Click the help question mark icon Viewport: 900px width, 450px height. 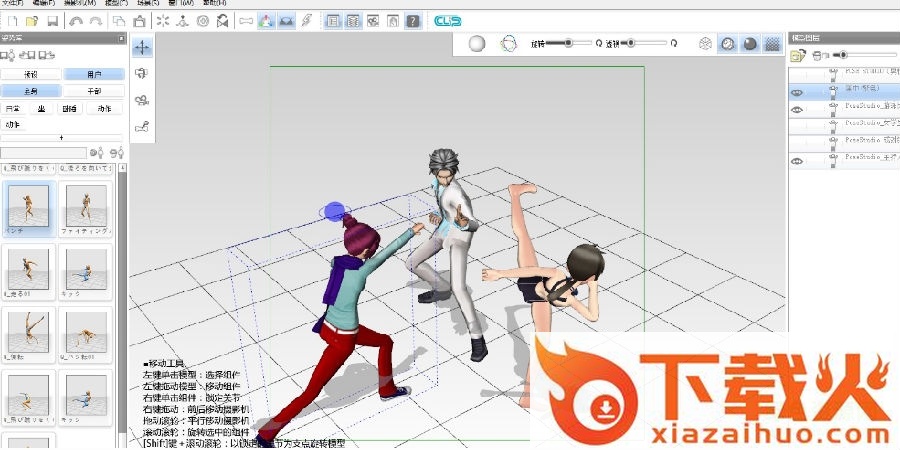point(412,21)
